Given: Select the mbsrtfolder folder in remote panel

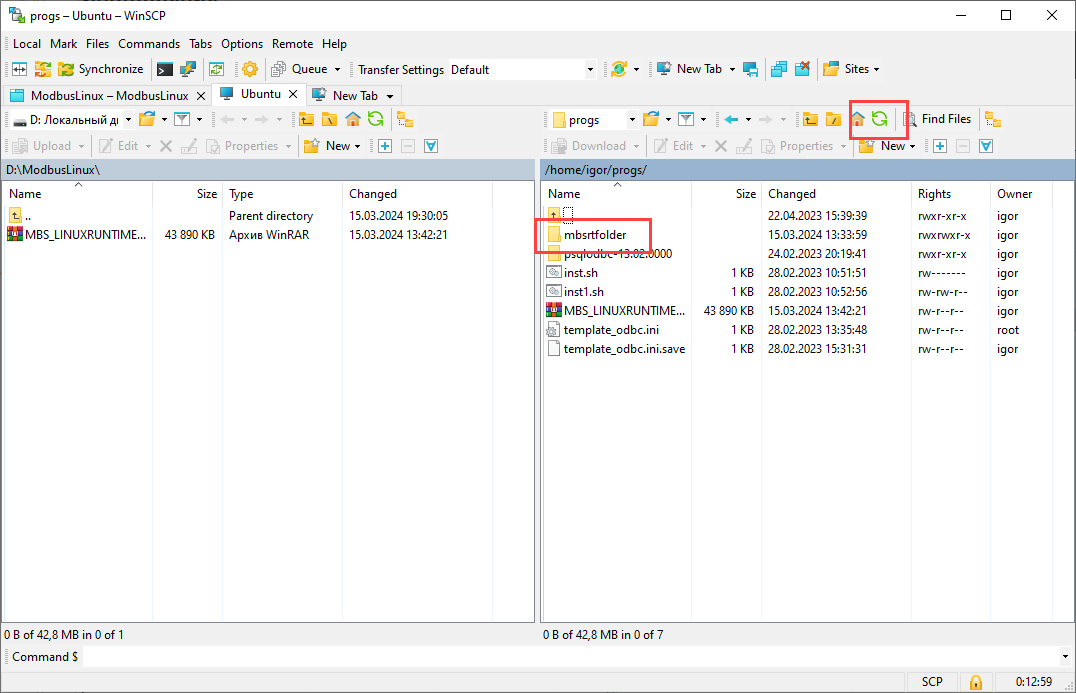Looking at the screenshot, I should [x=594, y=235].
